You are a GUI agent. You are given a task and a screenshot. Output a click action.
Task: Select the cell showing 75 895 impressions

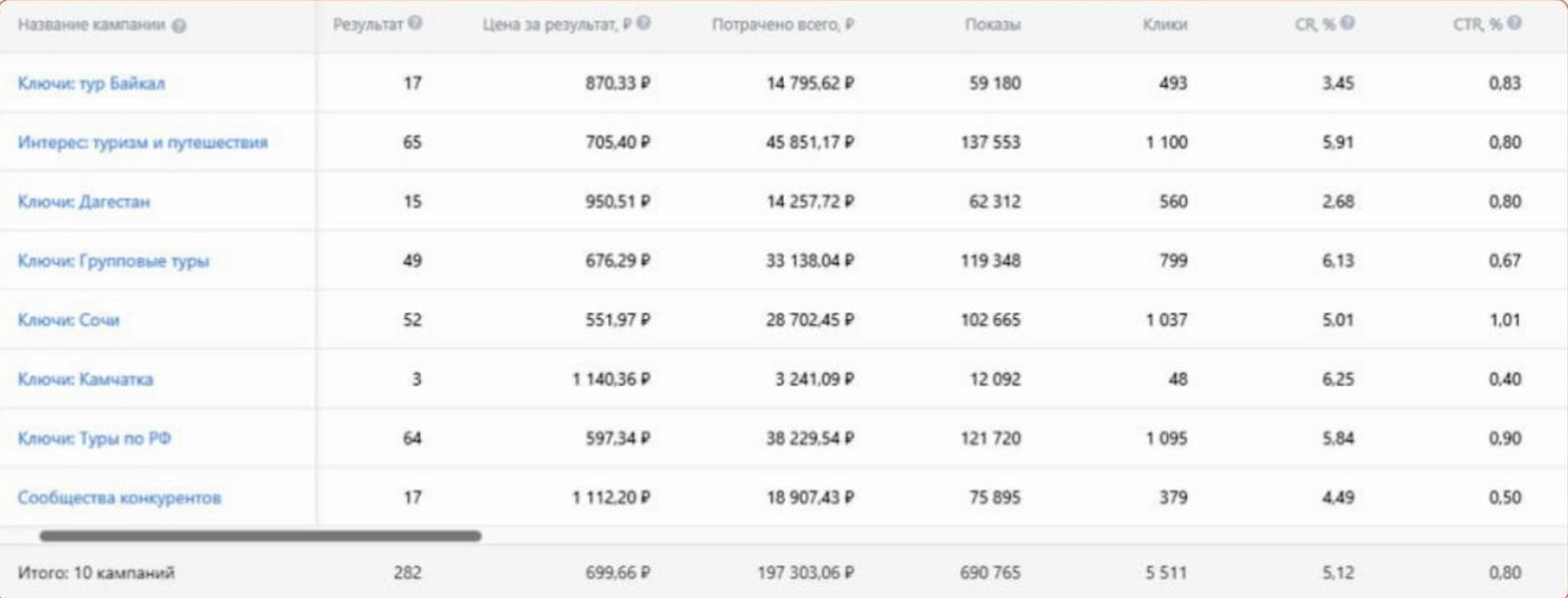995,498
